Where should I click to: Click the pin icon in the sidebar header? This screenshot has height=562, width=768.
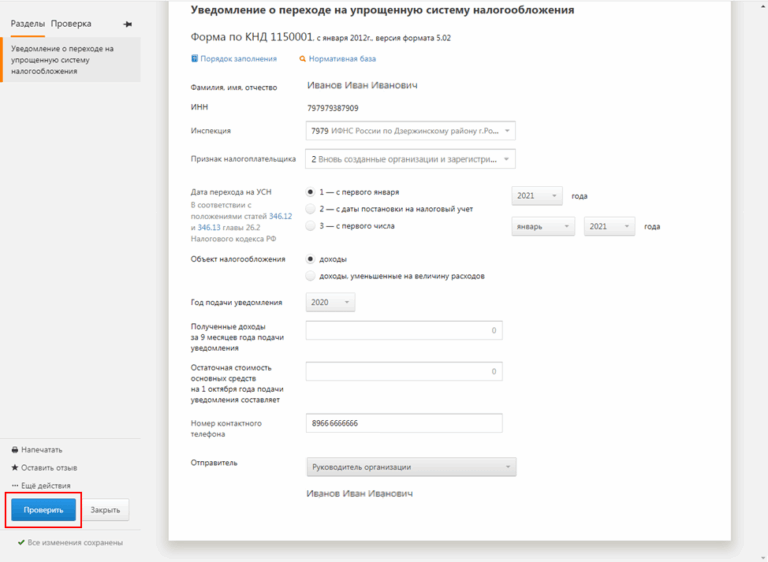click(128, 24)
